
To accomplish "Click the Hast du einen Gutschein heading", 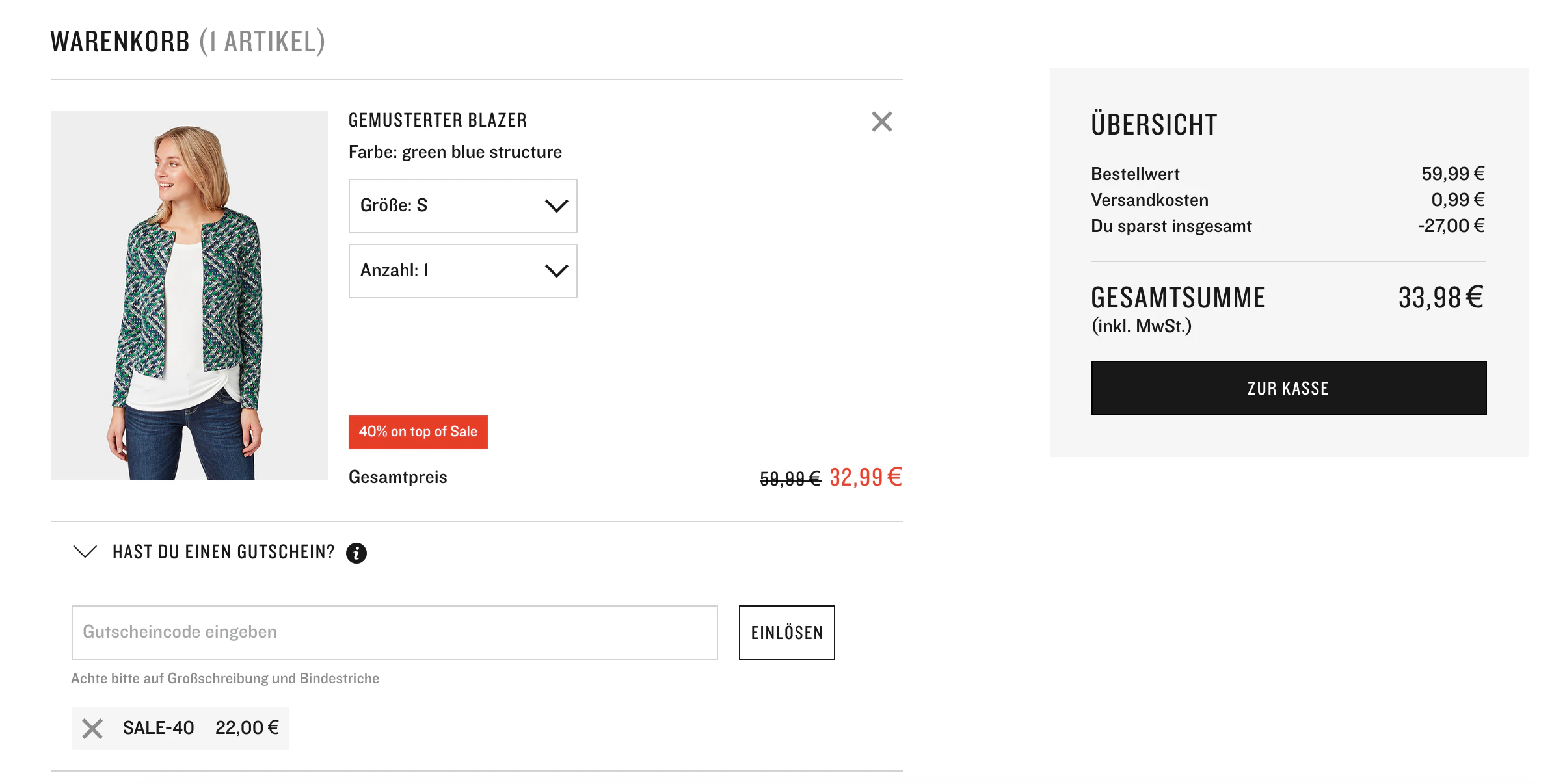I will pyautogui.click(x=223, y=553).
